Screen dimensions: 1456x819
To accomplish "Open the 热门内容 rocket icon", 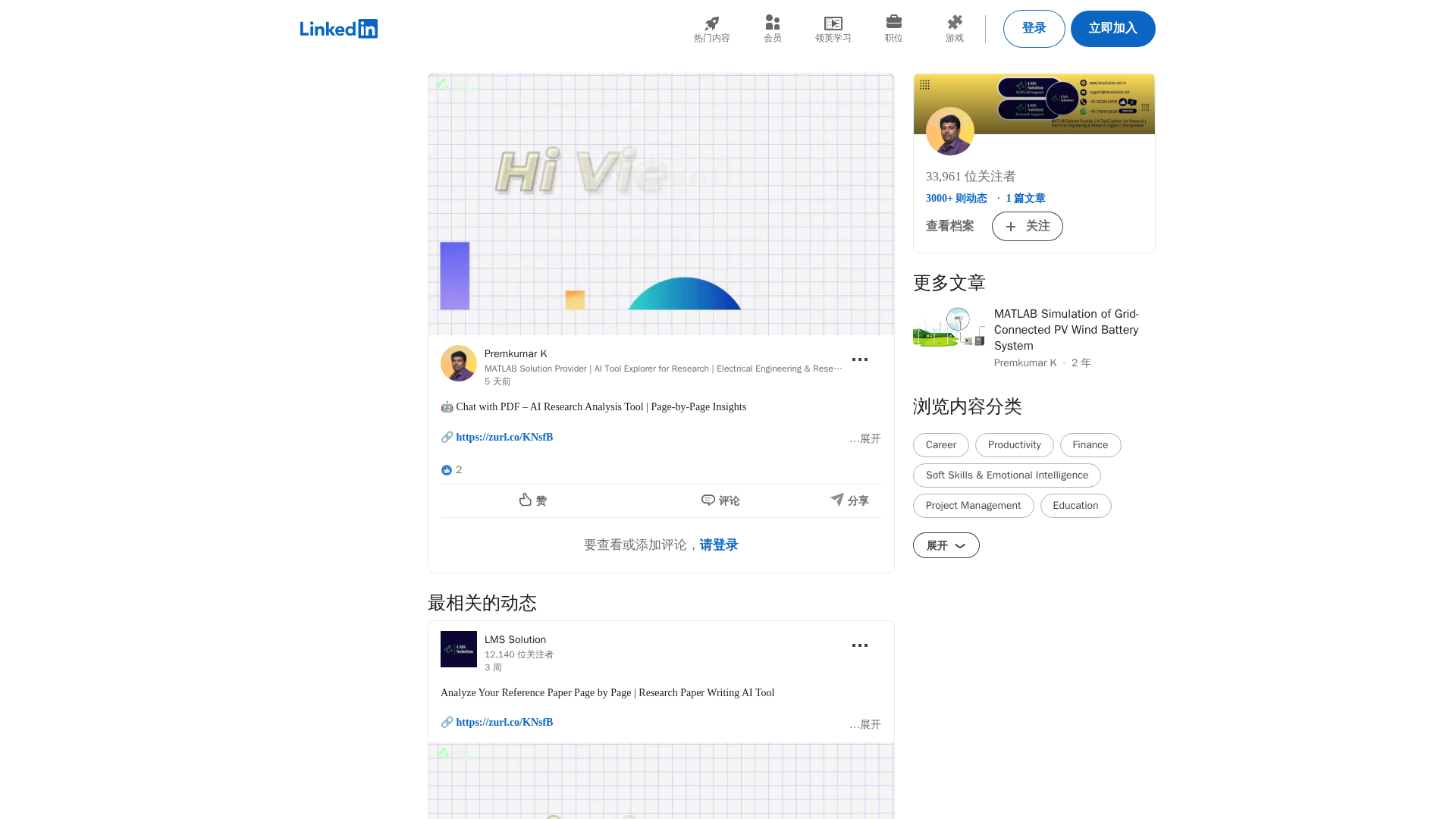I will coord(711,24).
